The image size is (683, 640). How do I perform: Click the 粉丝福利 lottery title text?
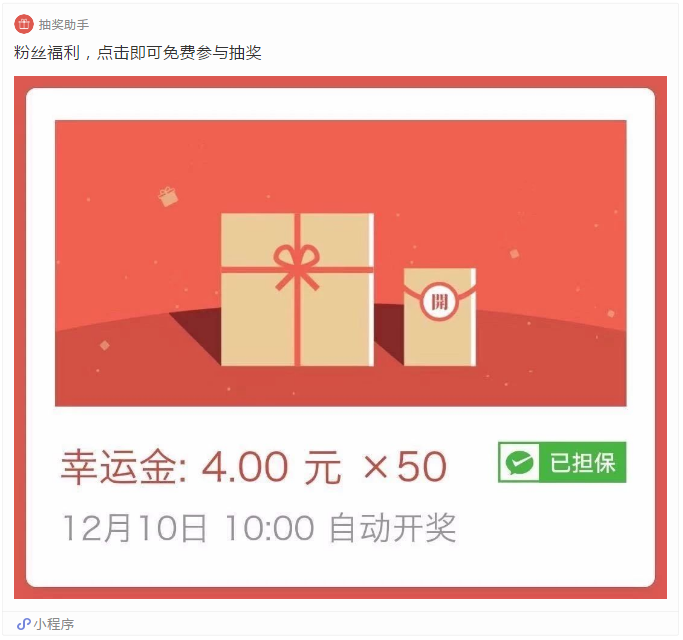tap(138, 53)
